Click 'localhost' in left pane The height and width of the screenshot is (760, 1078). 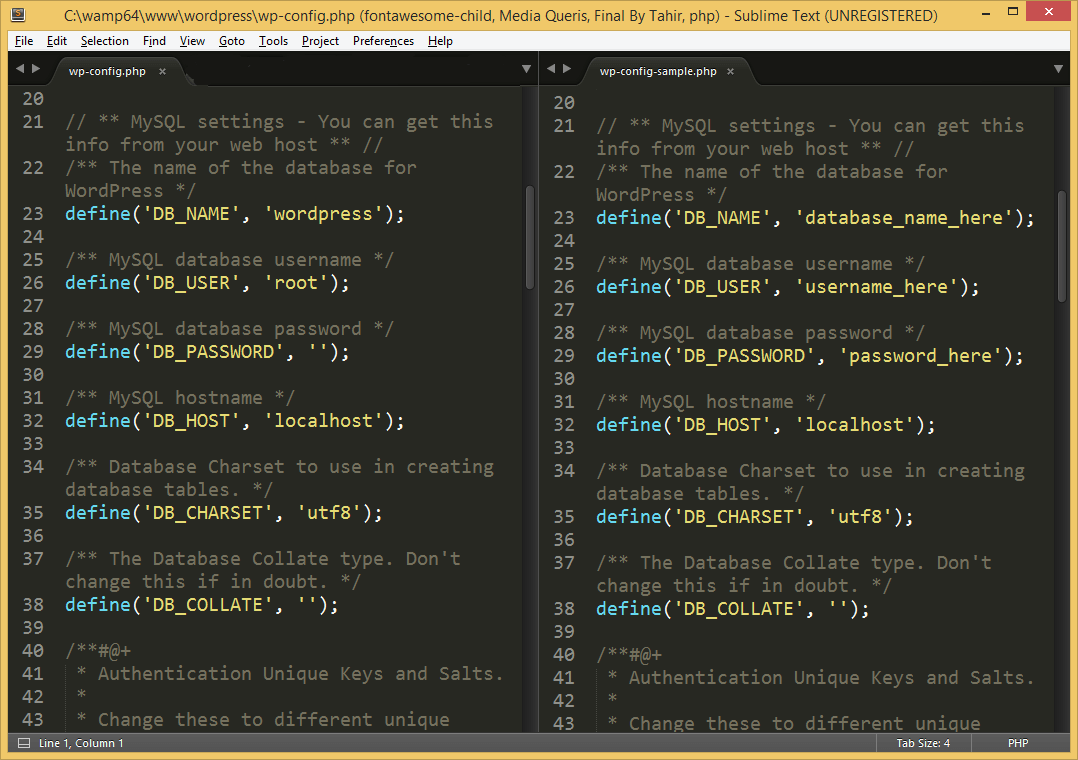click(x=323, y=421)
